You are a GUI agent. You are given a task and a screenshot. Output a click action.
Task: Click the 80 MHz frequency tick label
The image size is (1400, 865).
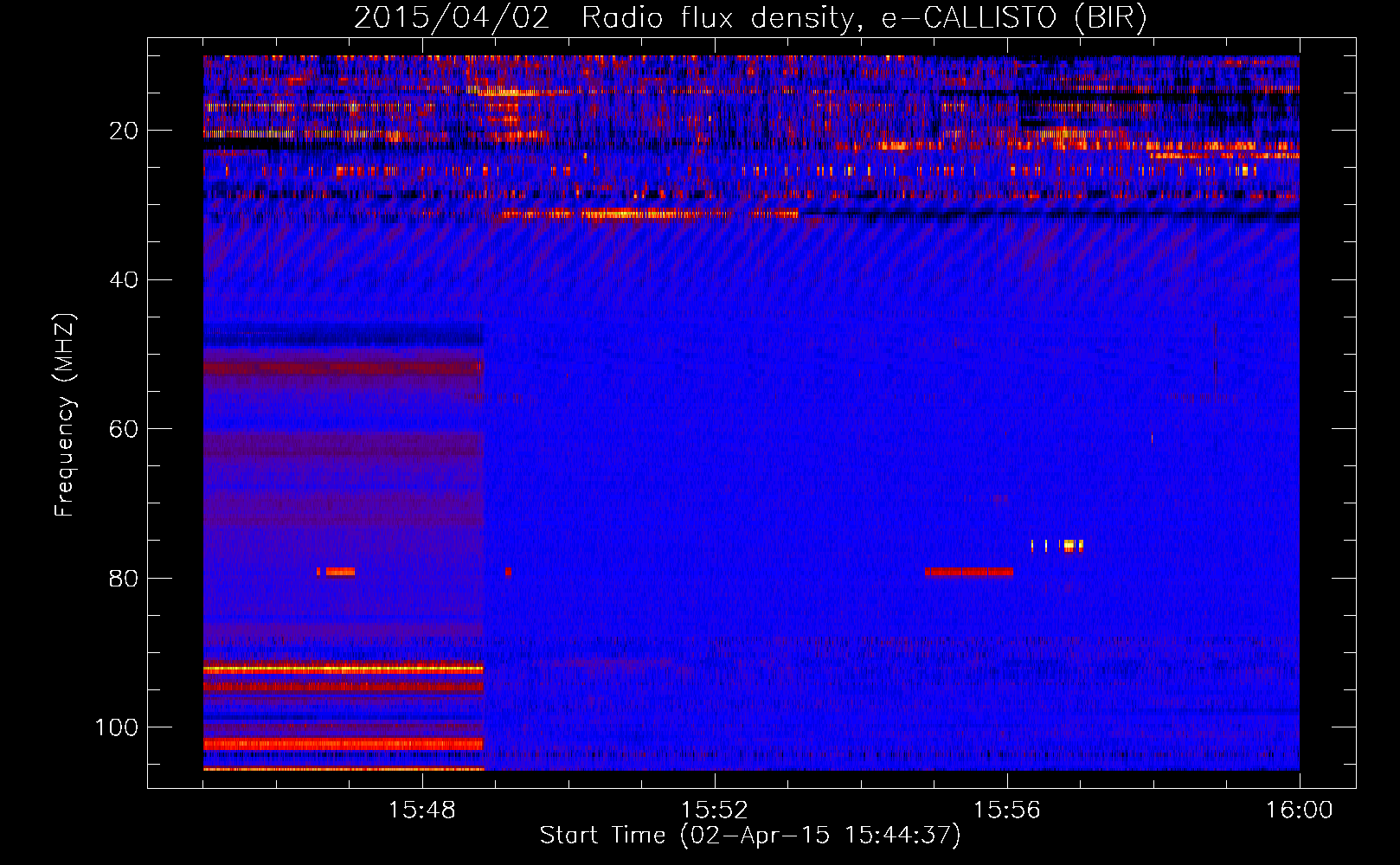(124, 578)
